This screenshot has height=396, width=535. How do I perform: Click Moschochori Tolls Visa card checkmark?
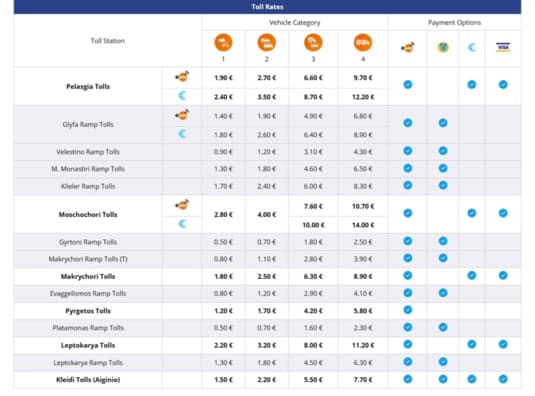point(503,213)
